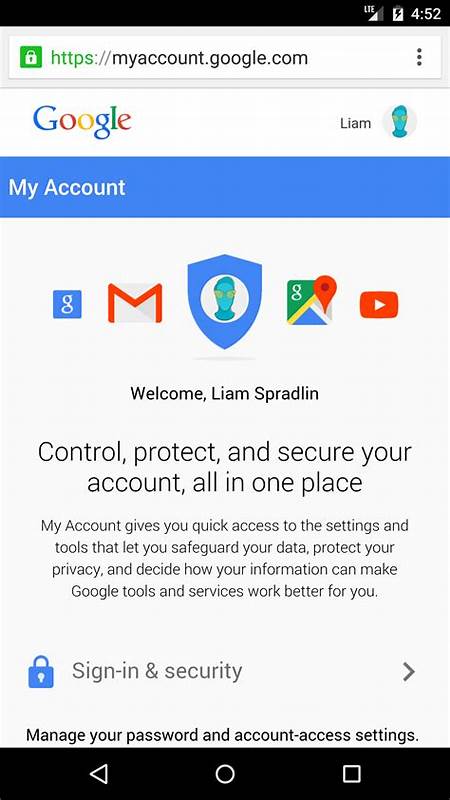Click the blue Sign-in & security lock icon

[41, 672]
